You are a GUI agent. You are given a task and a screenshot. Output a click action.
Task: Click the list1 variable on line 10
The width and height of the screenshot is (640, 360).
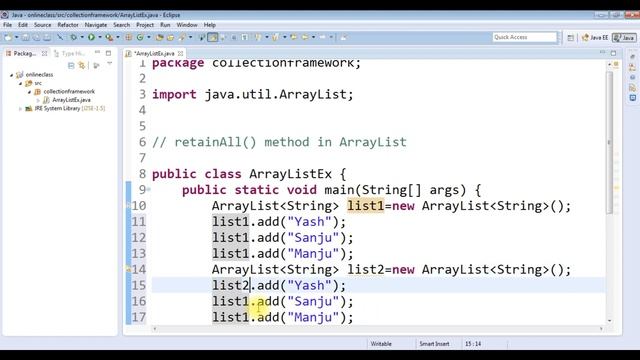[x=366, y=206]
